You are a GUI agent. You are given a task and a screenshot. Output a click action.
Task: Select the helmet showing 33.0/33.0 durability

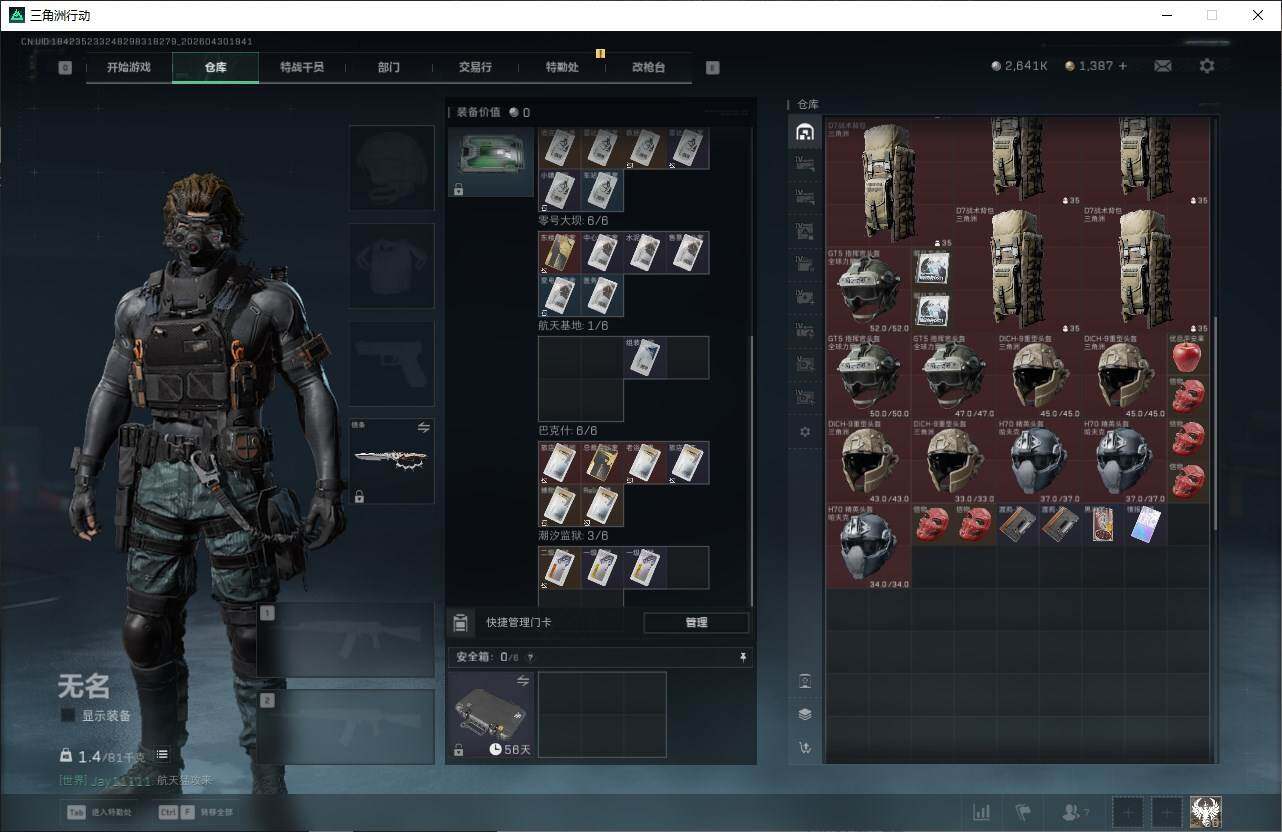(x=954, y=460)
